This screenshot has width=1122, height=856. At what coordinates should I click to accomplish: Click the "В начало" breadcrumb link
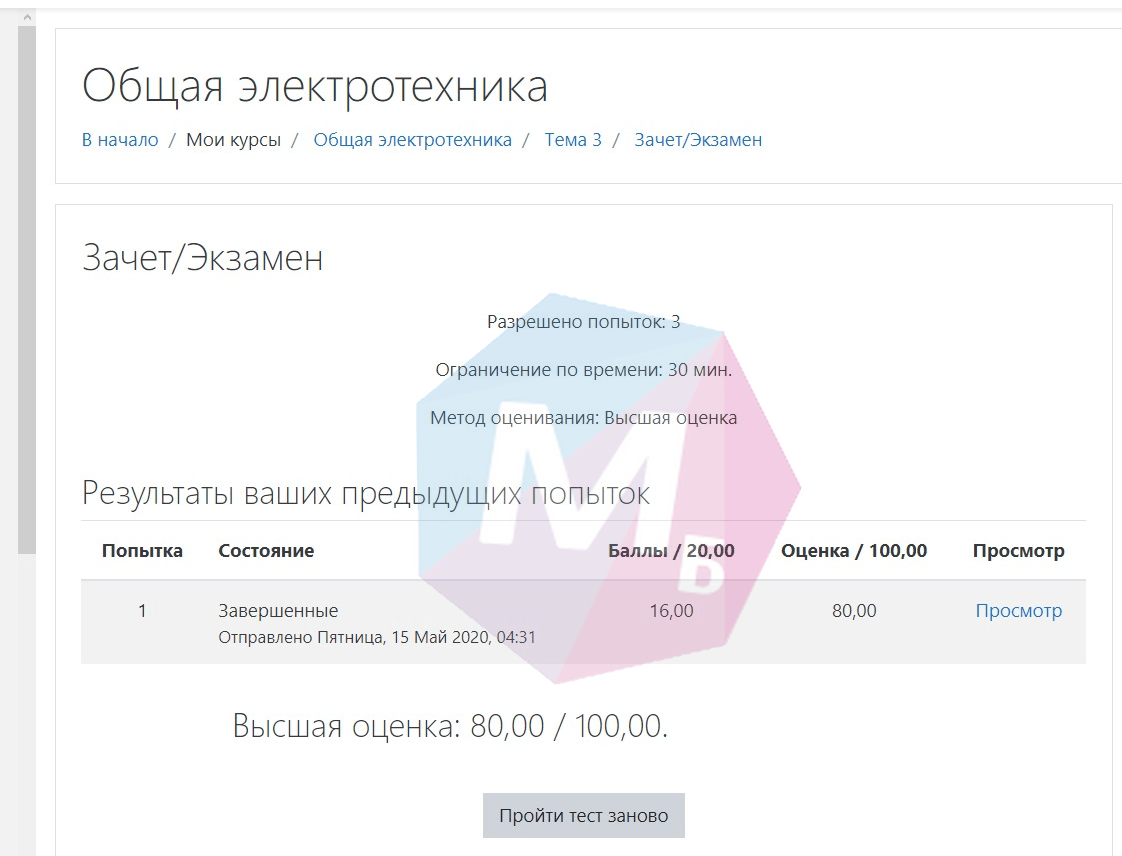[x=120, y=140]
